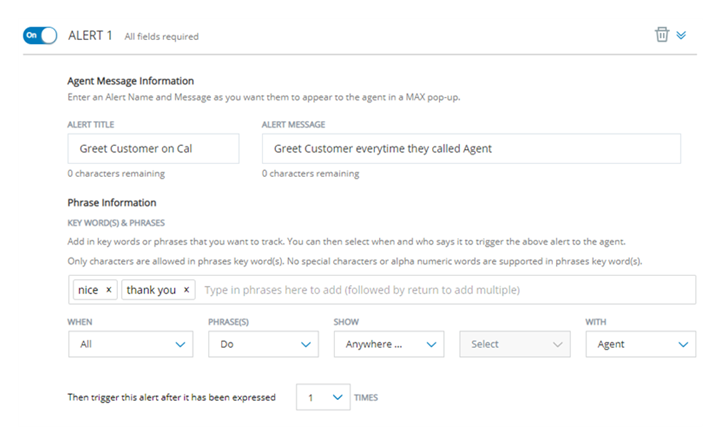The image size is (712, 438).
Task: Open the TIMES count dropdown
Action: pyautogui.click(x=323, y=397)
